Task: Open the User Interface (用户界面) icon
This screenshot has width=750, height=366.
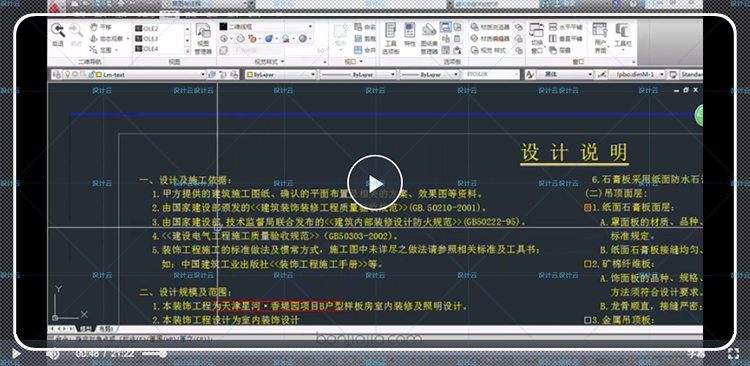Action: (600, 38)
